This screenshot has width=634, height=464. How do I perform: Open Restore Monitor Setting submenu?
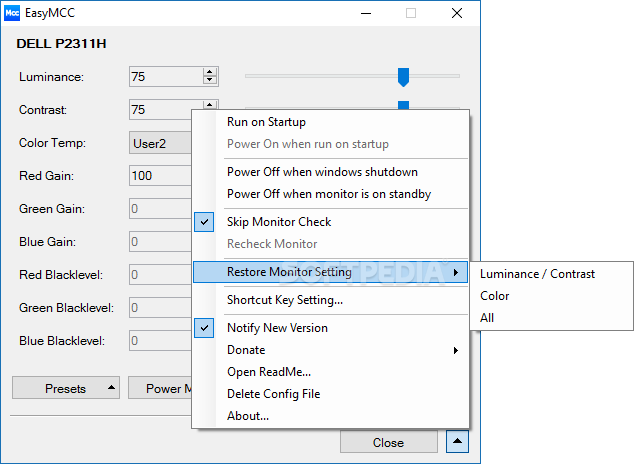pyautogui.click(x=330, y=272)
